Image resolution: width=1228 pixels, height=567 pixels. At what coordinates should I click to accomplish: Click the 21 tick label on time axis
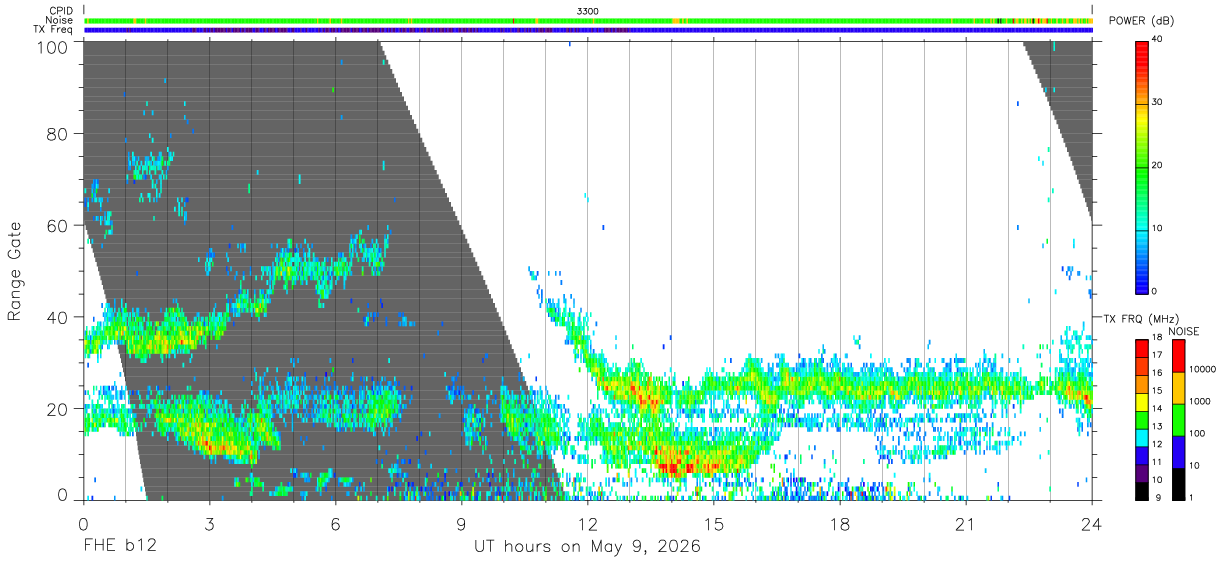(x=966, y=524)
